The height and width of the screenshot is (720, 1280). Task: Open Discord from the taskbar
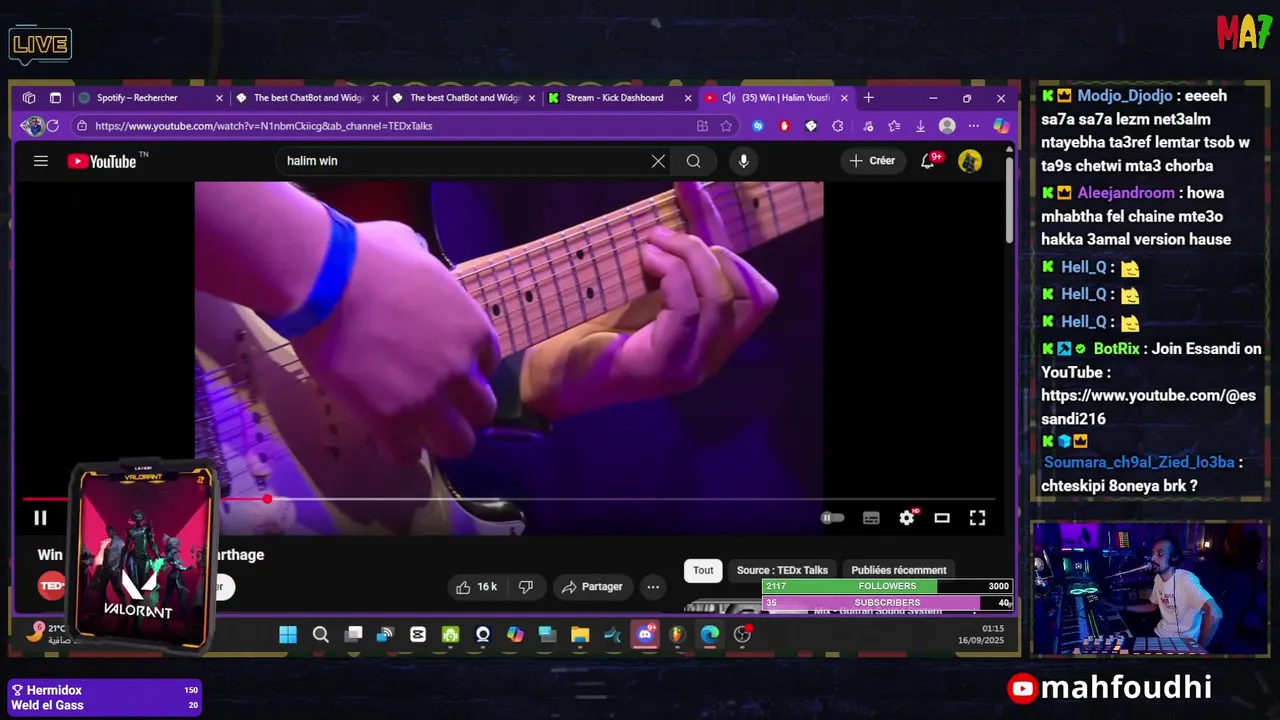point(646,634)
